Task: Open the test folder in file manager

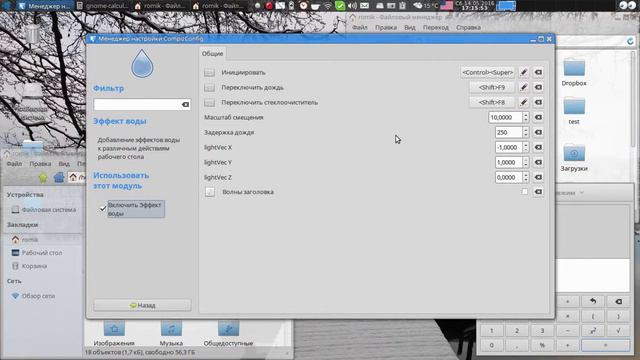Action: point(574,111)
